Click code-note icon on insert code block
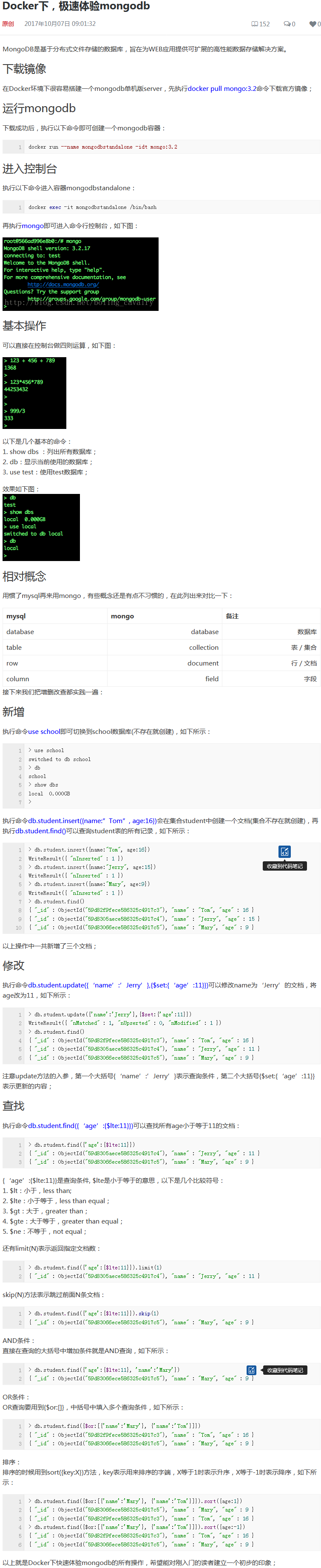Screen dimensions: 321x1568 284,852
